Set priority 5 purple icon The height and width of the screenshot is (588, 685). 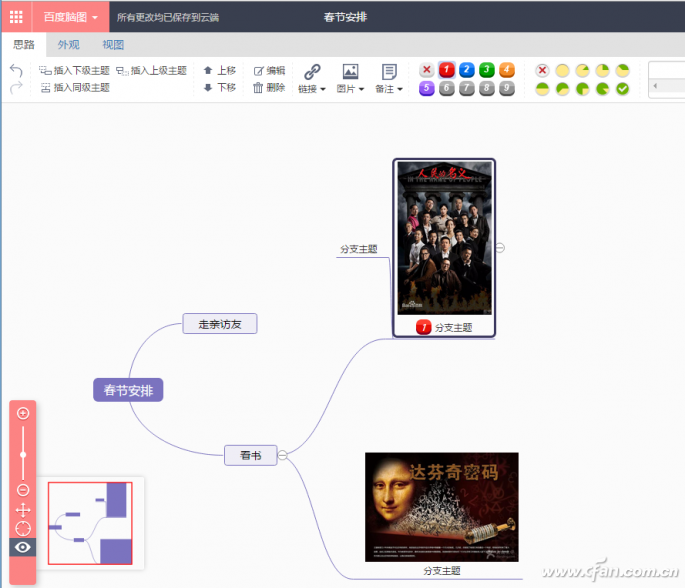point(427,89)
